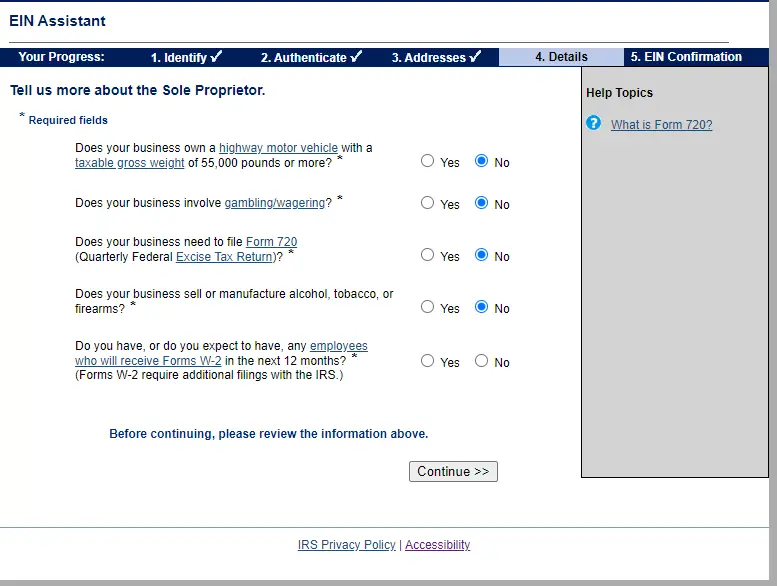This screenshot has height=586, width=777.
Task: Open What is Form 720? help topic
Action: [662, 124]
